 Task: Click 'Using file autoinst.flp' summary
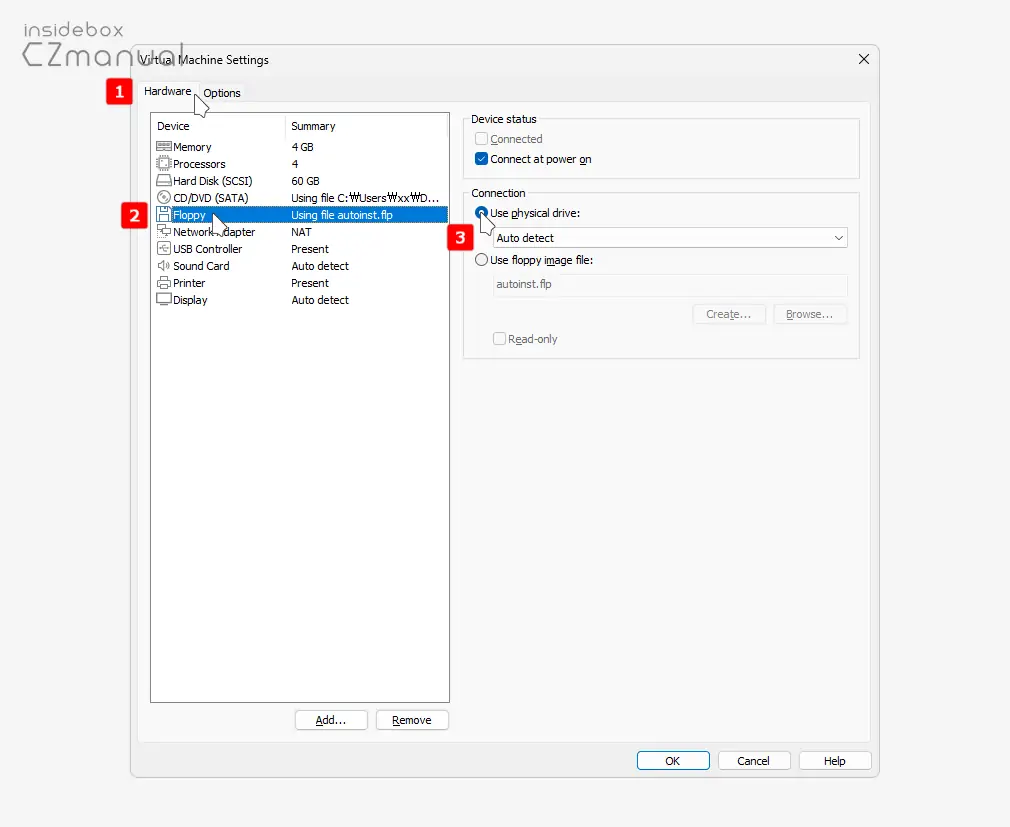pyautogui.click(x=341, y=215)
